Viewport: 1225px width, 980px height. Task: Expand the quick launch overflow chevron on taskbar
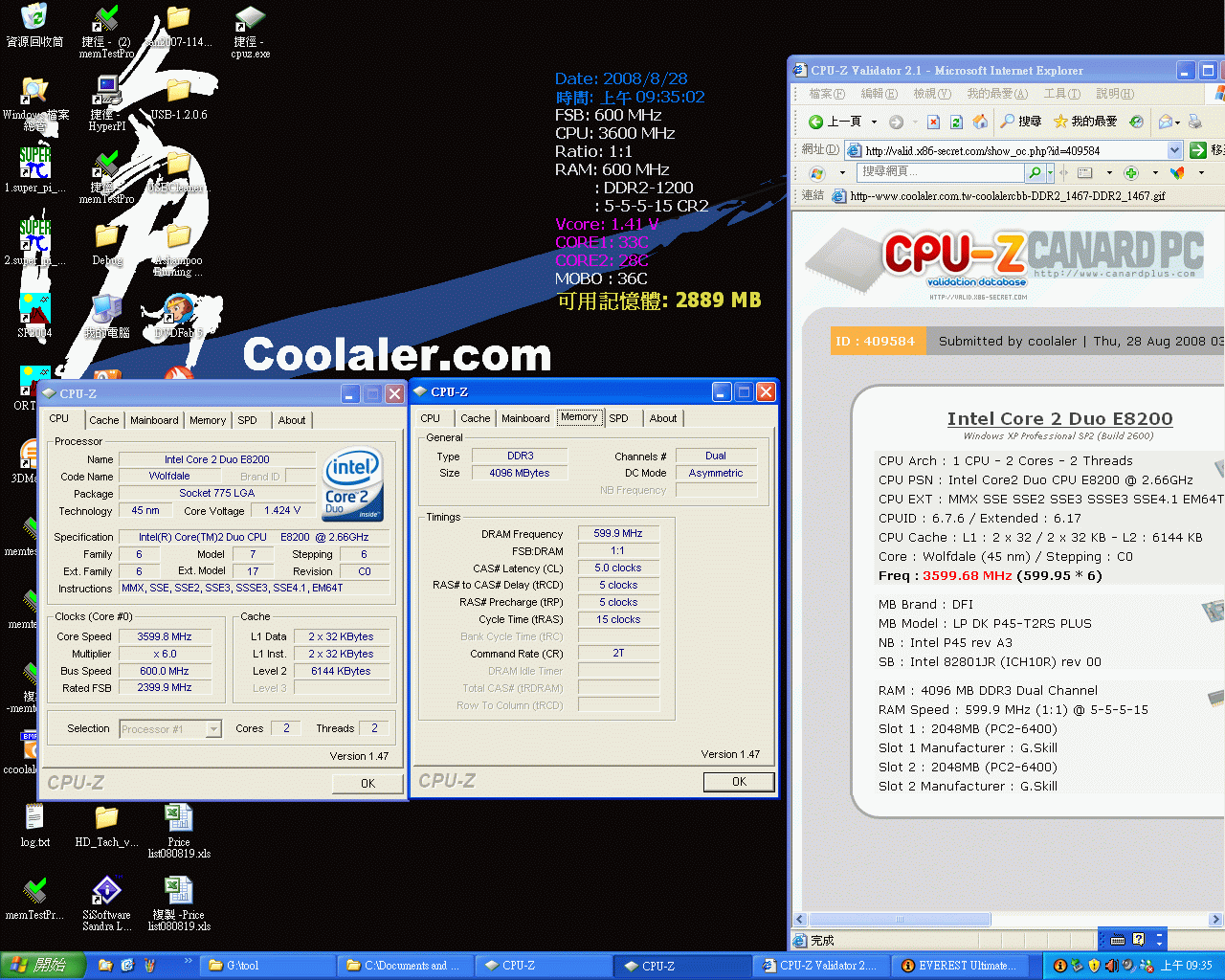pyautogui.click(x=188, y=961)
